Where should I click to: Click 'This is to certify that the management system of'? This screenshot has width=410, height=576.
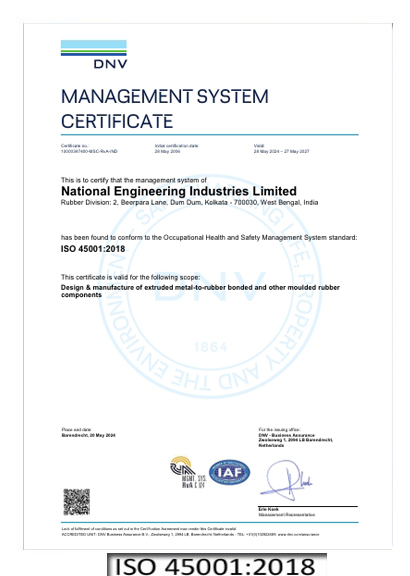(x=134, y=180)
